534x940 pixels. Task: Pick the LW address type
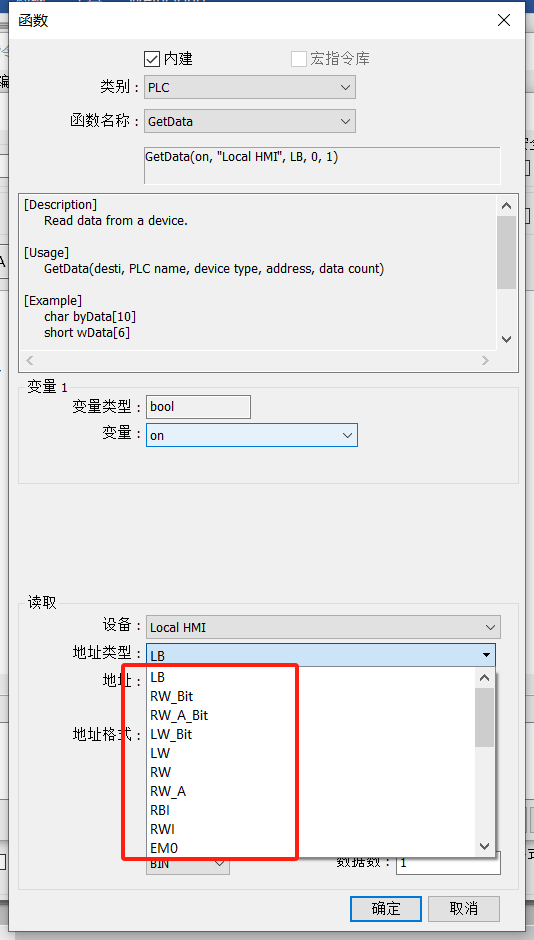click(160, 754)
